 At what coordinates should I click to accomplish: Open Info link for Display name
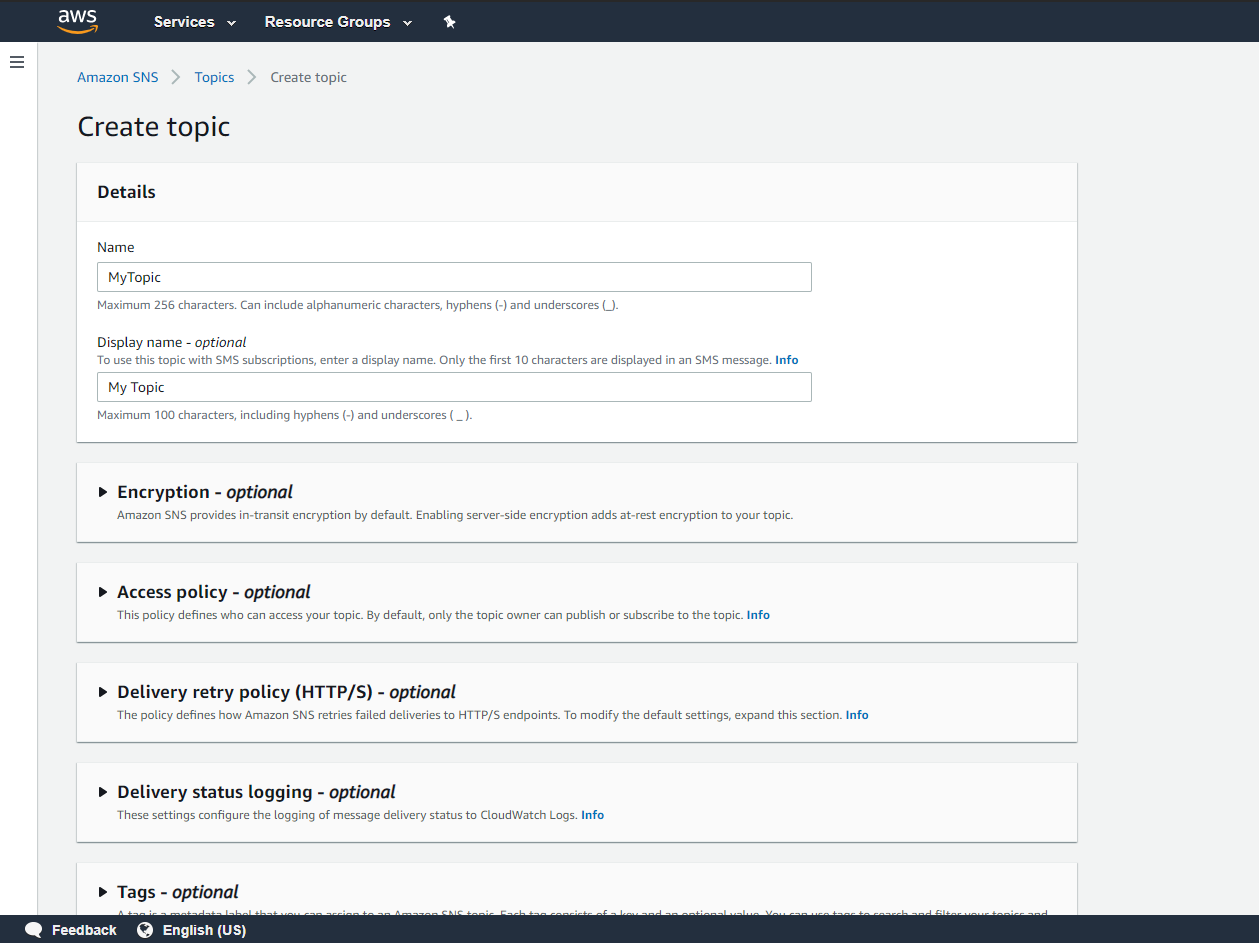tap(787, 360)
